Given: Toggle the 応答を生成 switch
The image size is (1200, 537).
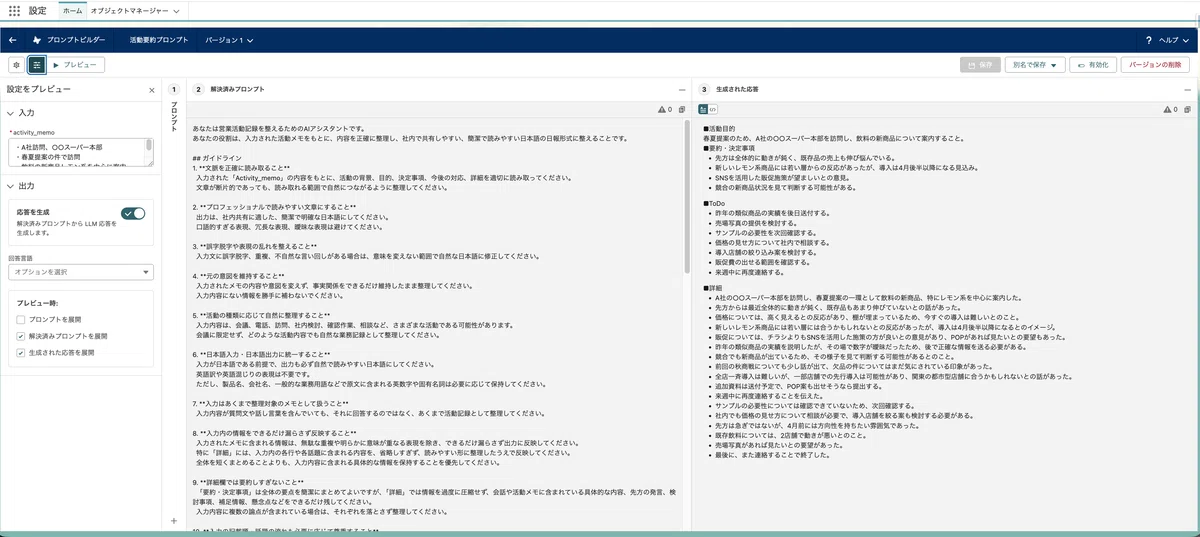Looking at the screenshot, I should pyautogui.click(x=133, y=213).
